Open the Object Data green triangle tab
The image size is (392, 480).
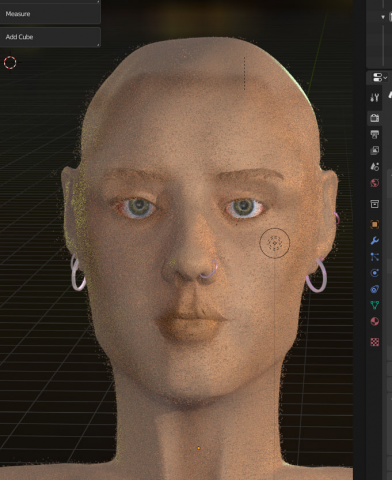click(375, 305)
